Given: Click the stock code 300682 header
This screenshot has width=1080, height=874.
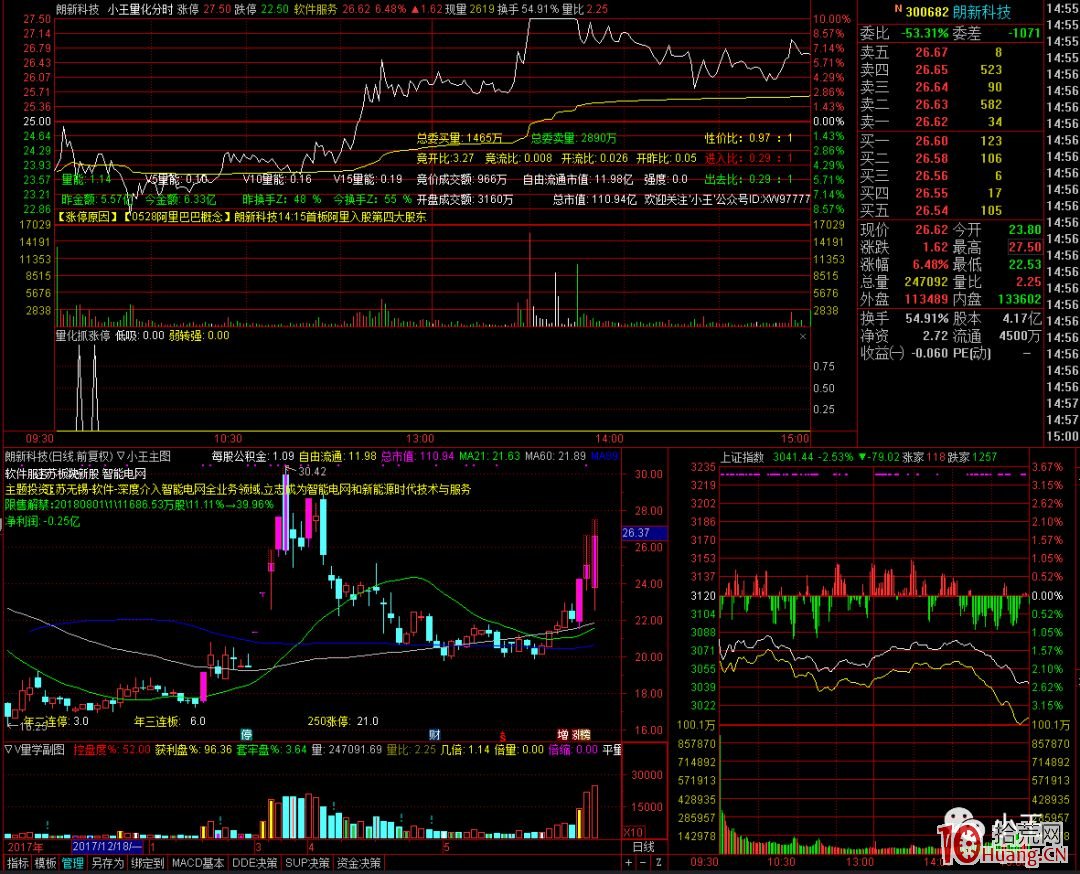Looking at the screenshot, I should pos(927,12).
